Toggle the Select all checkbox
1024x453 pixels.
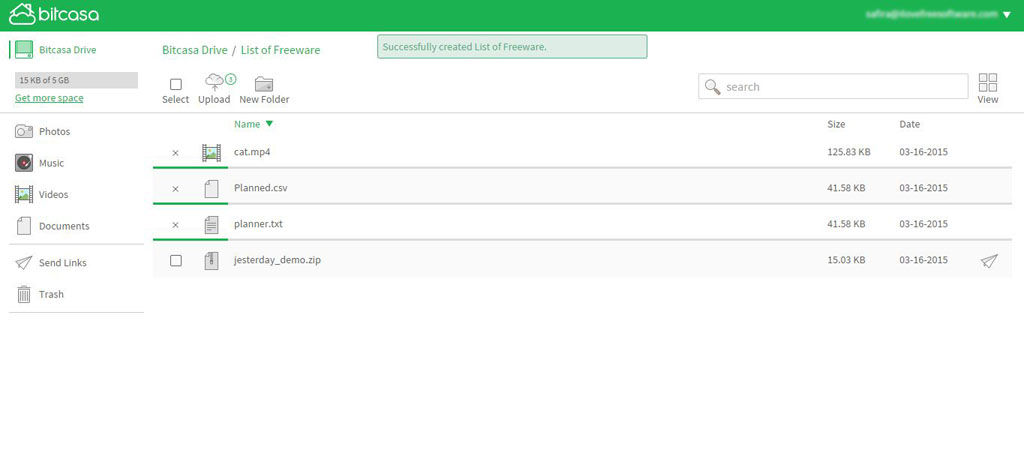pyautogui.click(x=176, y=84)
